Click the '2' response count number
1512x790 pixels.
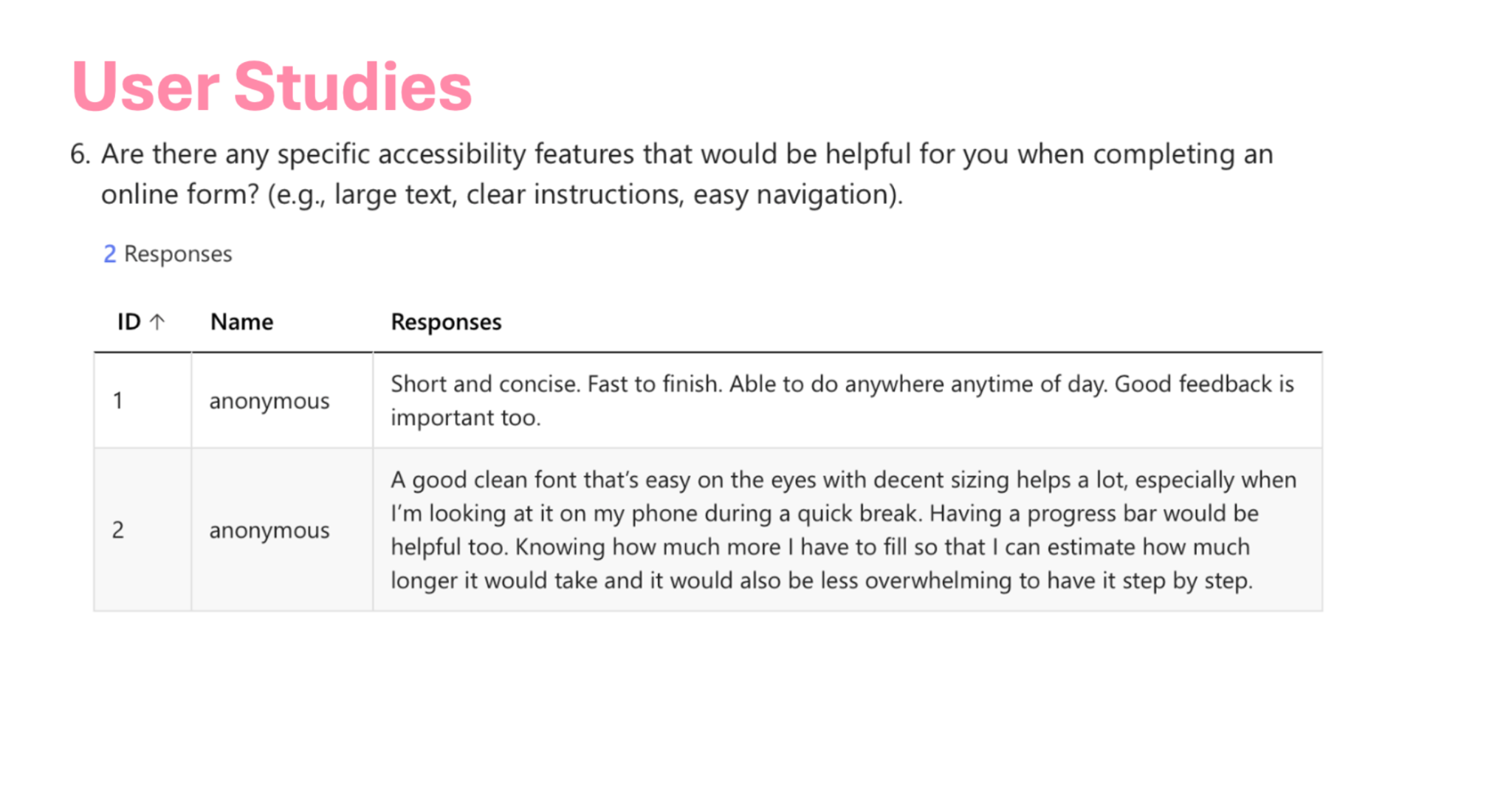[x=109, y=254]
